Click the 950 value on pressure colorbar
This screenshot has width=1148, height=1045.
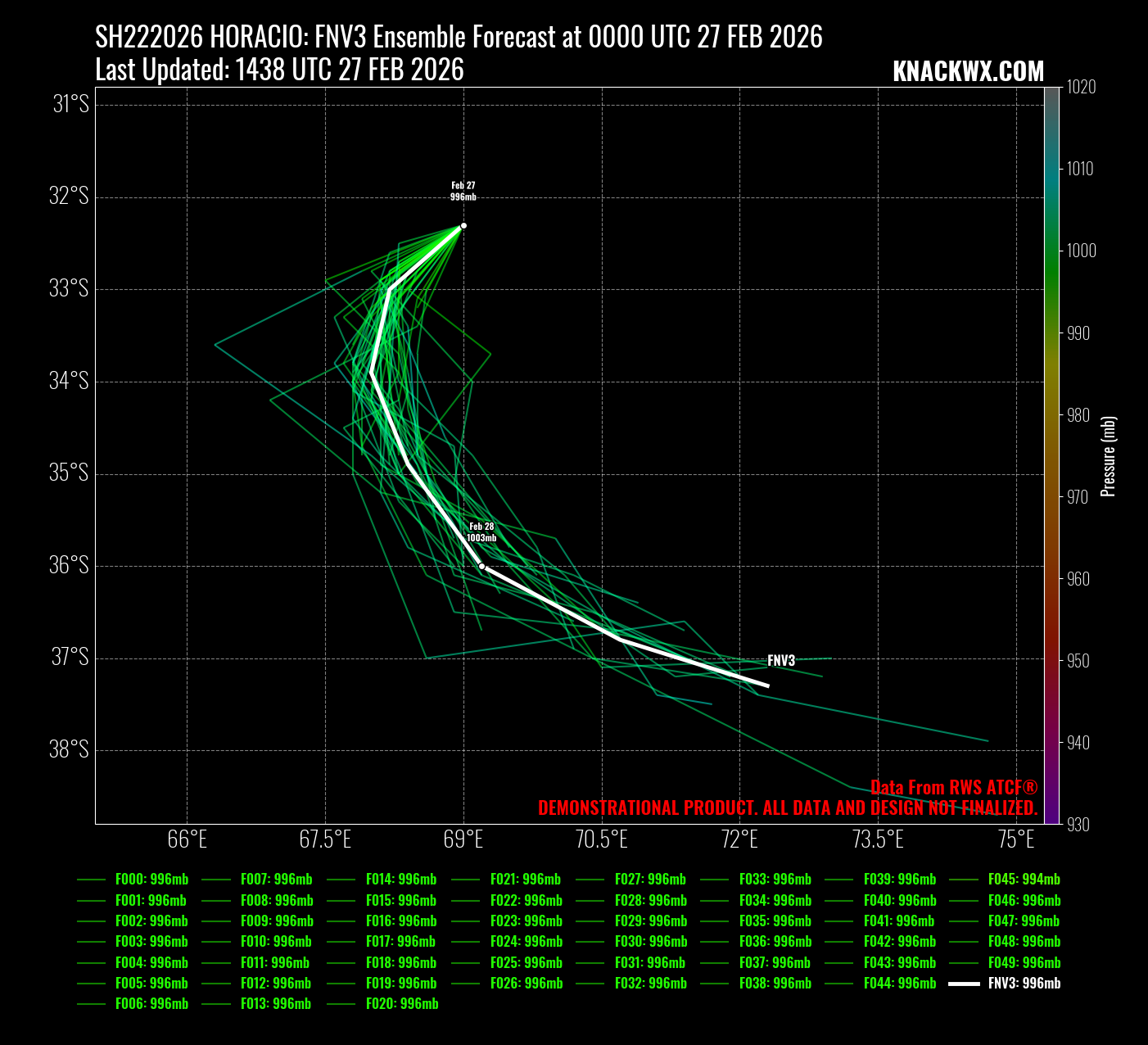coord(1078,661)
